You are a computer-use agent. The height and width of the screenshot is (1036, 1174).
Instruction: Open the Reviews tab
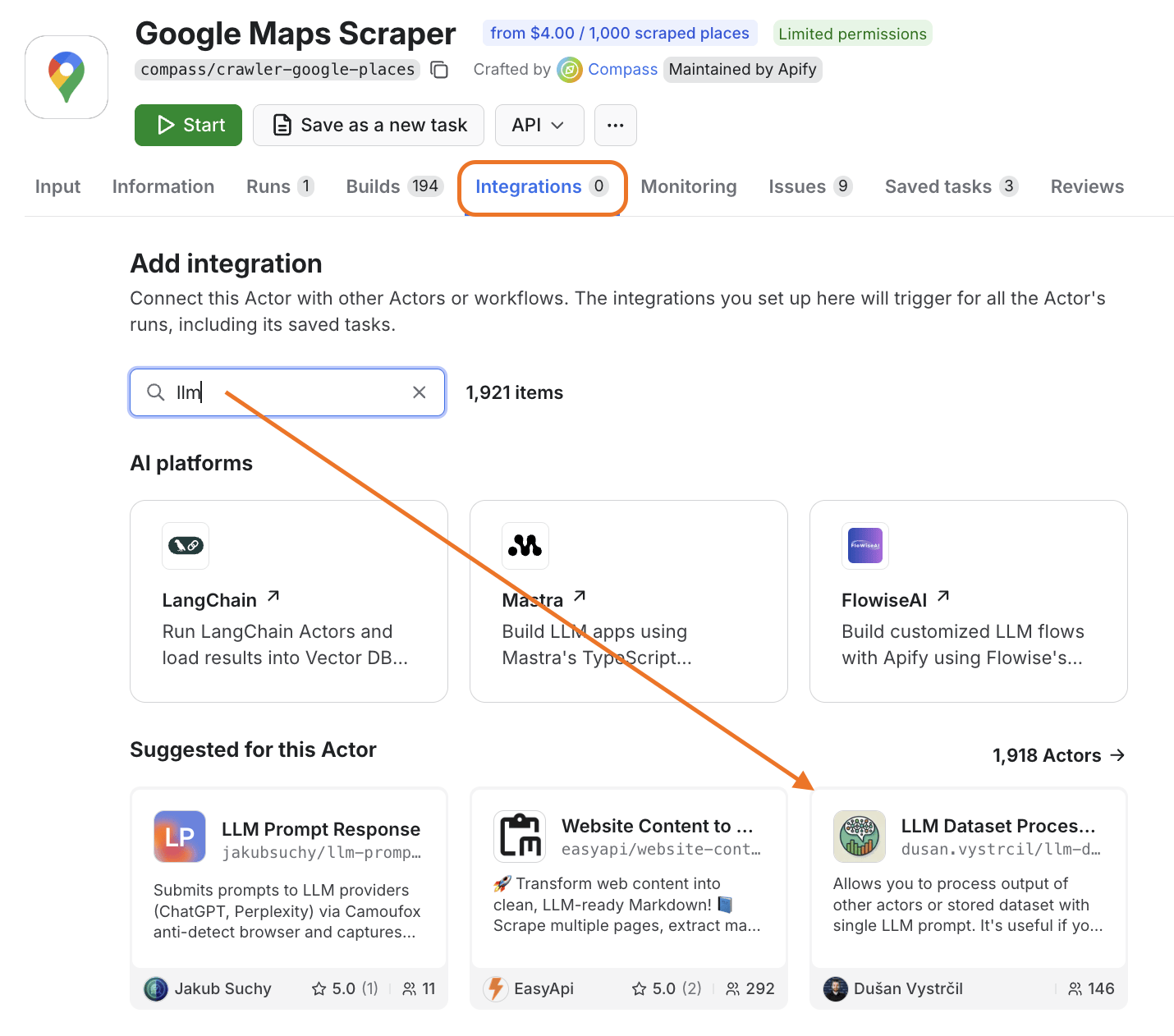[x=1087, y=187]
